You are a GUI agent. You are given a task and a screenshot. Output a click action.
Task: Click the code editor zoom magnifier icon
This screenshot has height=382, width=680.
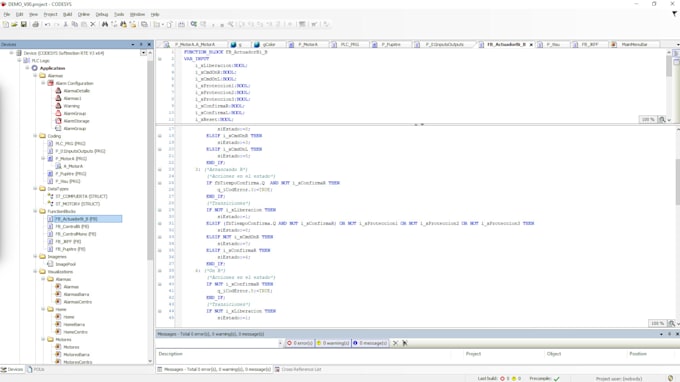point(671,323)
